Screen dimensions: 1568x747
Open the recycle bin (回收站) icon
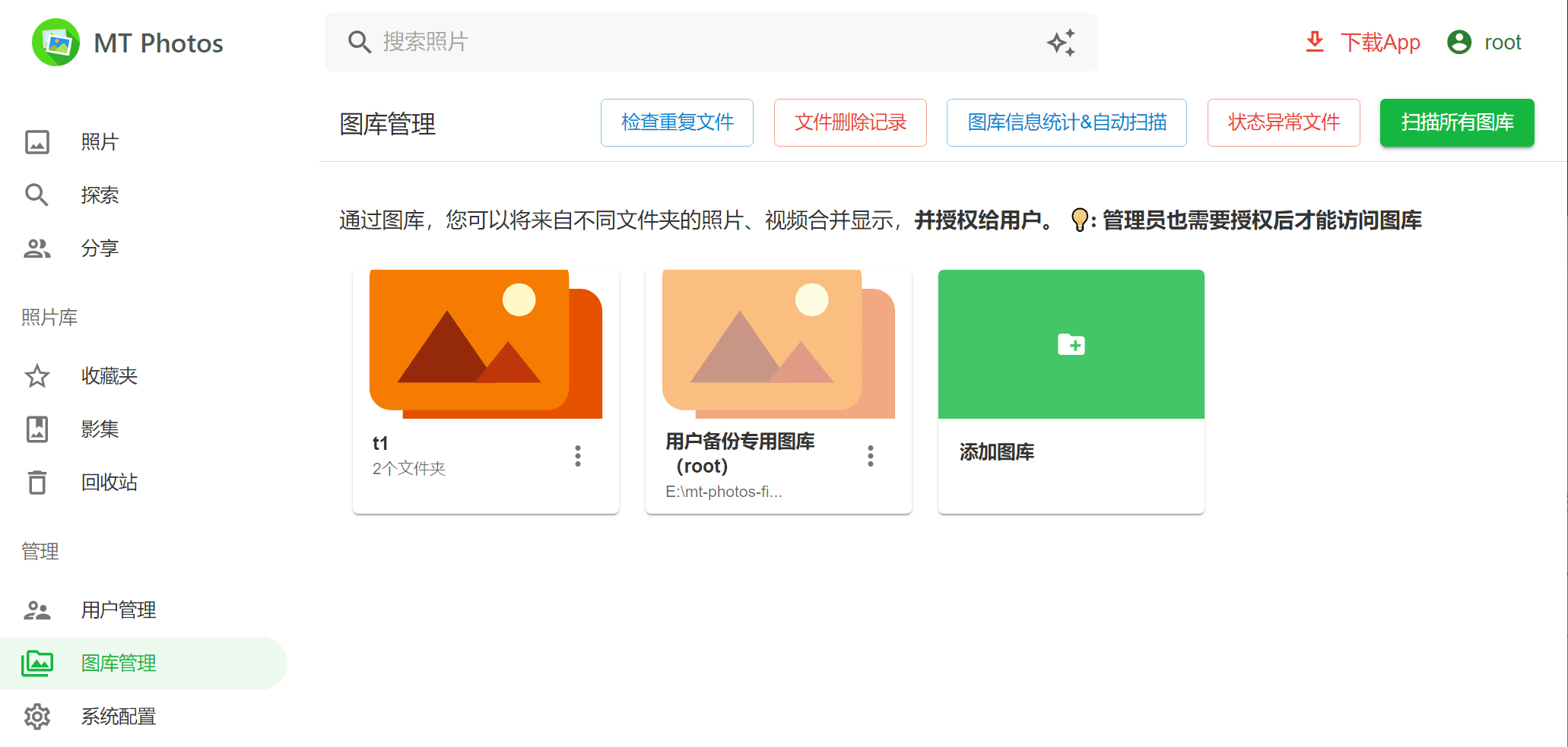(37, 483)
